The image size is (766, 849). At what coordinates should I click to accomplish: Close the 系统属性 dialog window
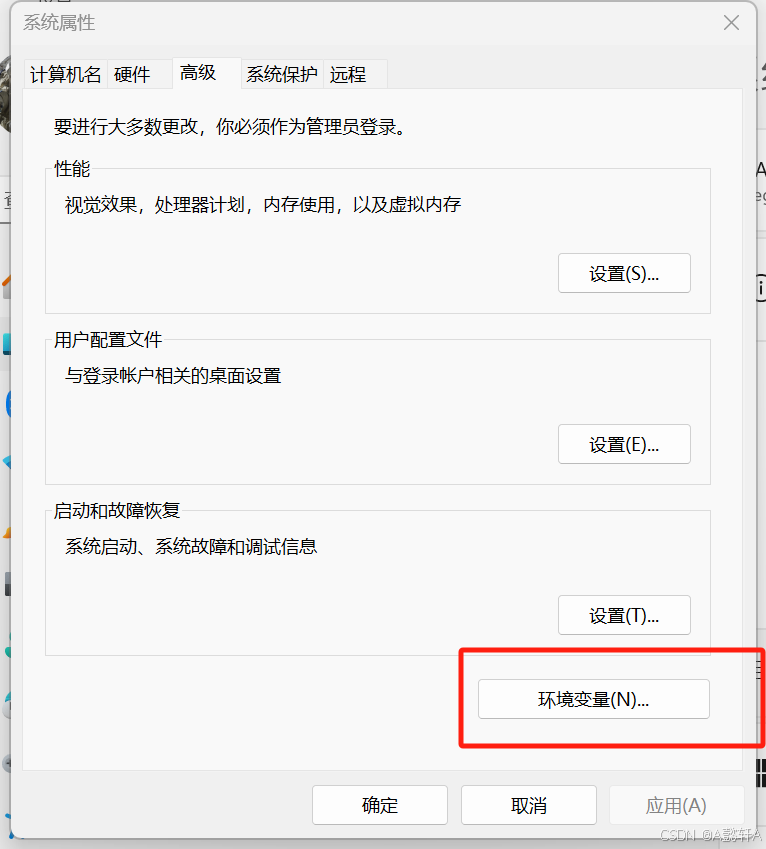point(732,22)
